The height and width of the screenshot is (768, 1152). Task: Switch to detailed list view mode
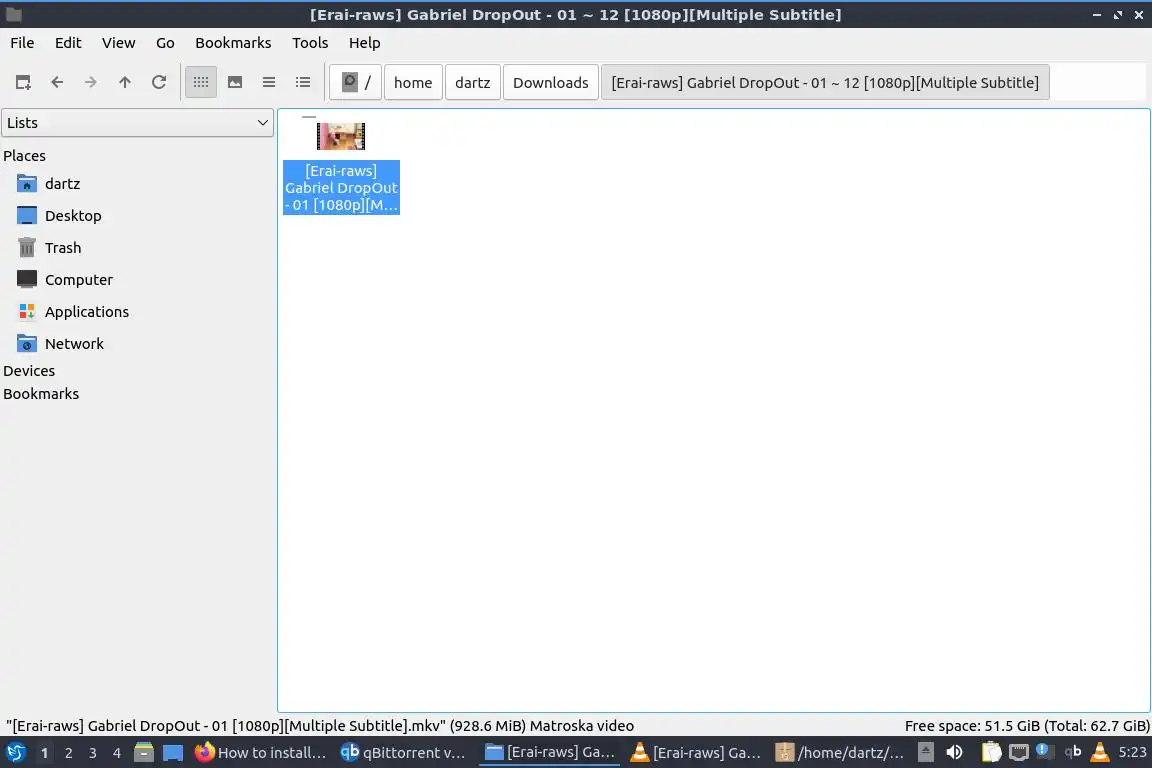(x=303, y=82)
